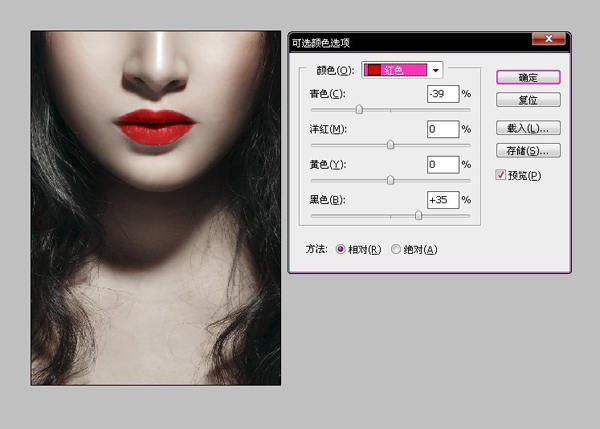Click the 洋红 magenta percentage input field
600x429 pixels.
(443, 129)
